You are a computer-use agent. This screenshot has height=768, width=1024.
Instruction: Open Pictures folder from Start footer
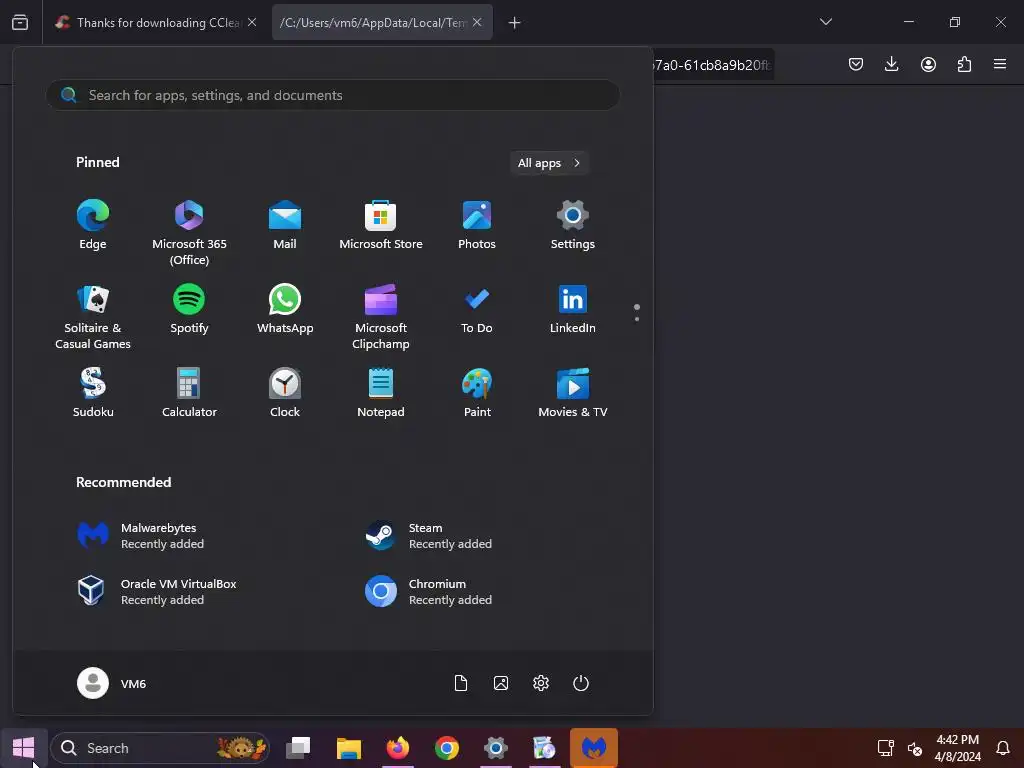click(x=501, y=683)
